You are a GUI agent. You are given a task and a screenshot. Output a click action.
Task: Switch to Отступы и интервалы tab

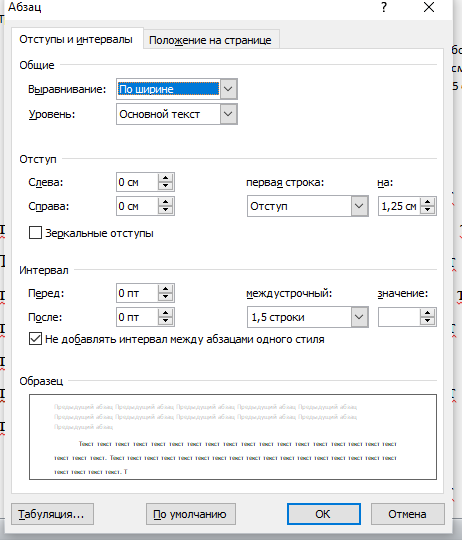[x=76, y=40]
